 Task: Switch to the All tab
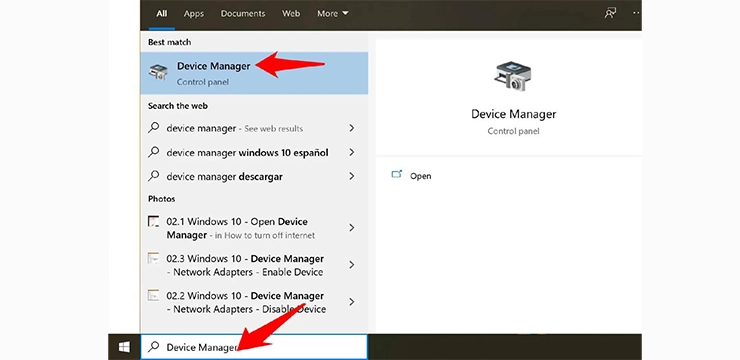pyautogui.click(x=162, y=14)
